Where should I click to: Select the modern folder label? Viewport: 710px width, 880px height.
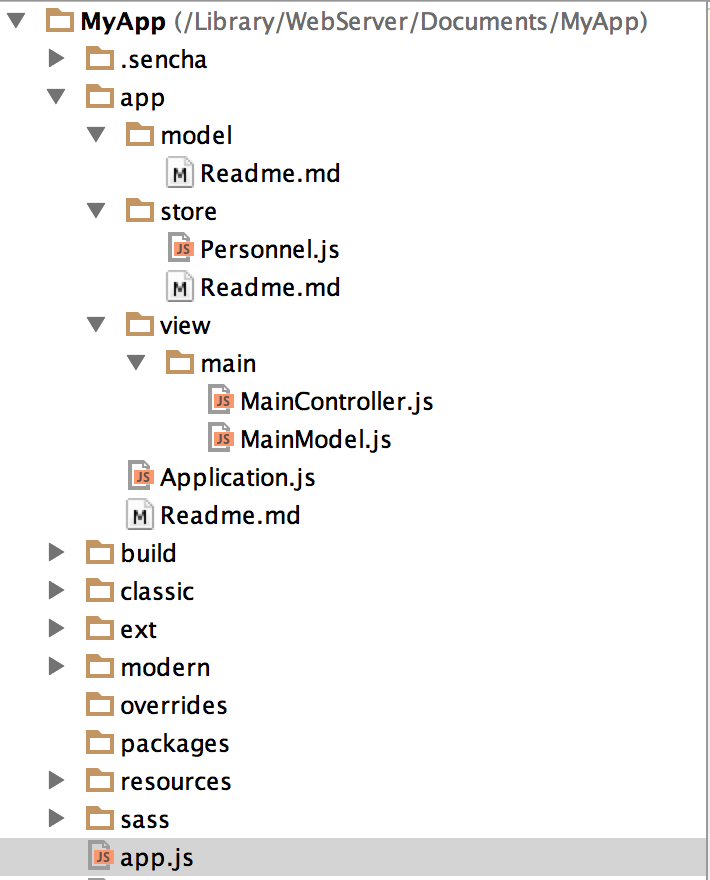coord(165,667)
